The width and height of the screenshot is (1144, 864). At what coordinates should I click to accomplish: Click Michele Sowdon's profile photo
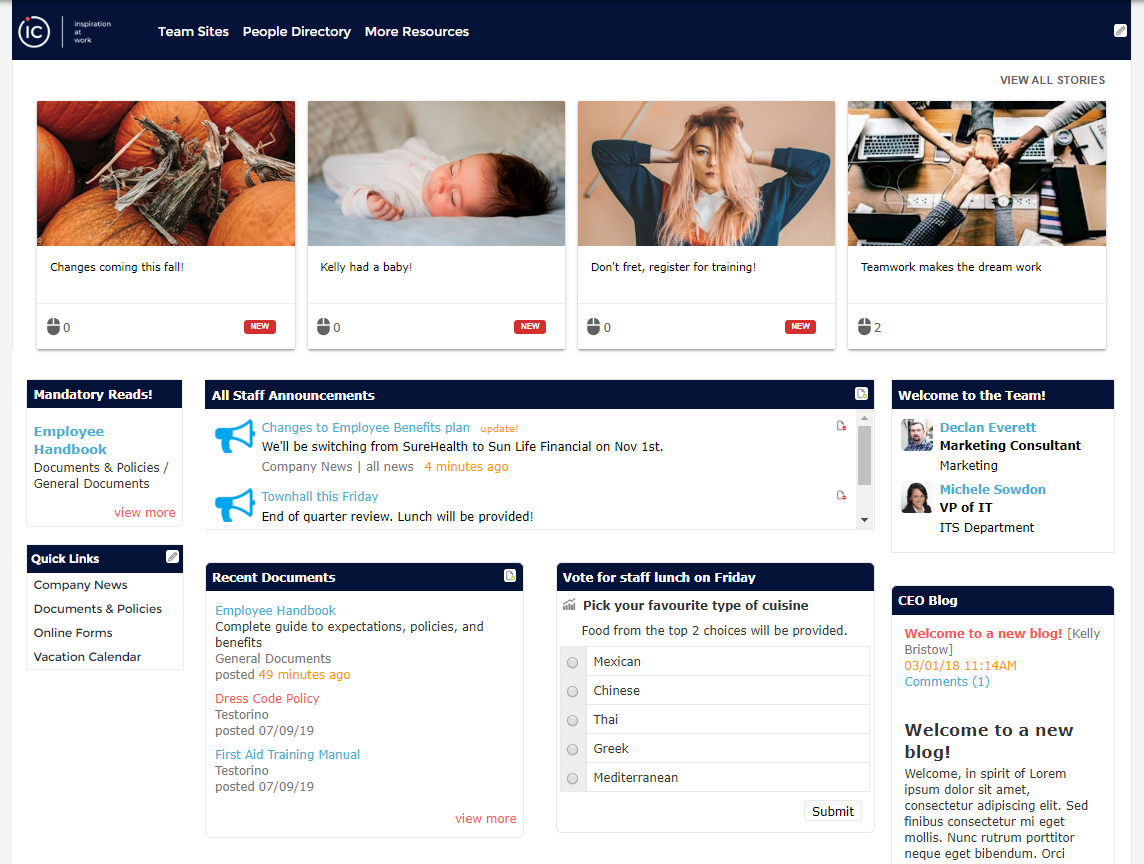point(916,497)
